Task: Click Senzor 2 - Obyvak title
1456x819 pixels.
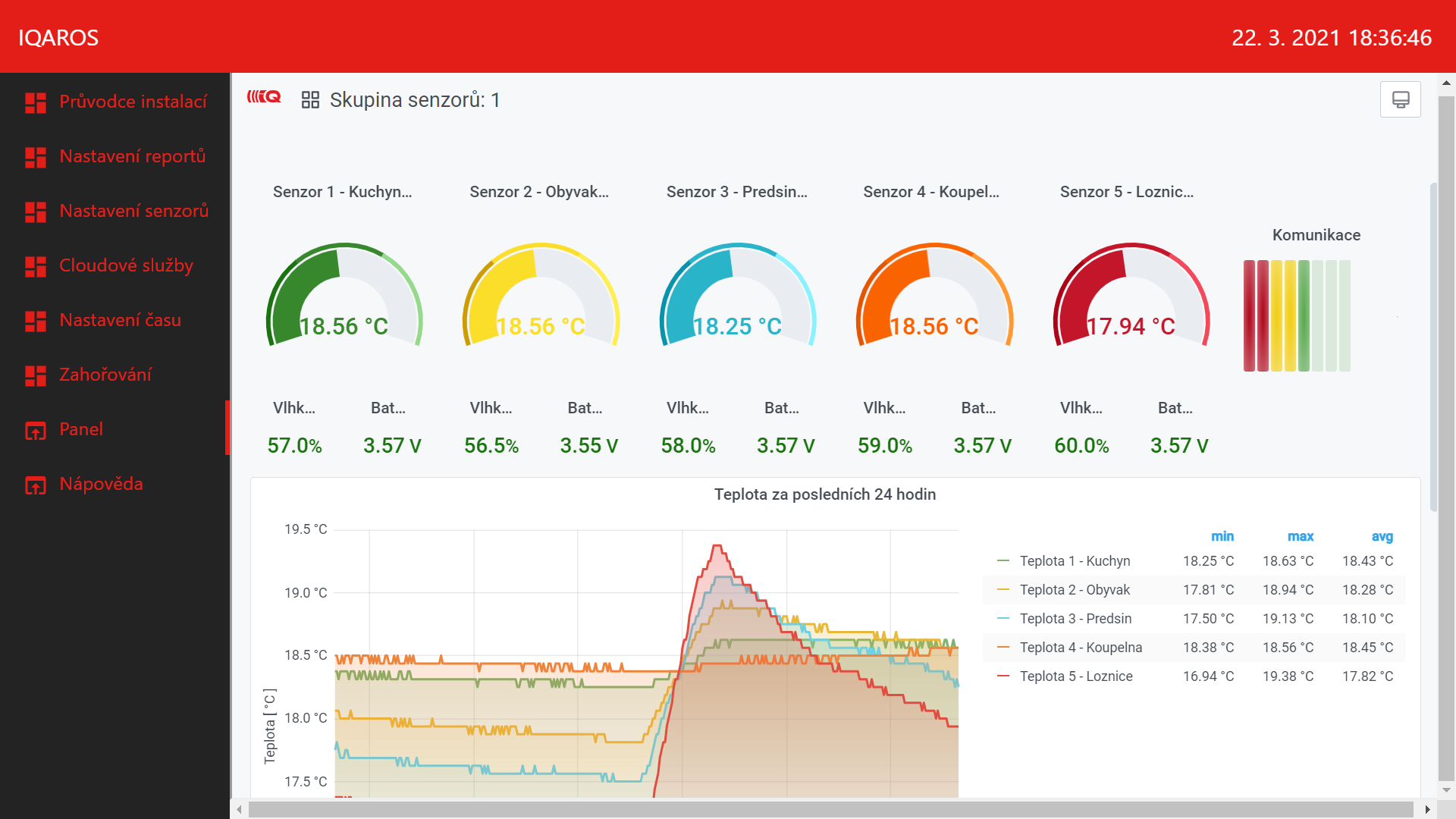Action: 539,192
